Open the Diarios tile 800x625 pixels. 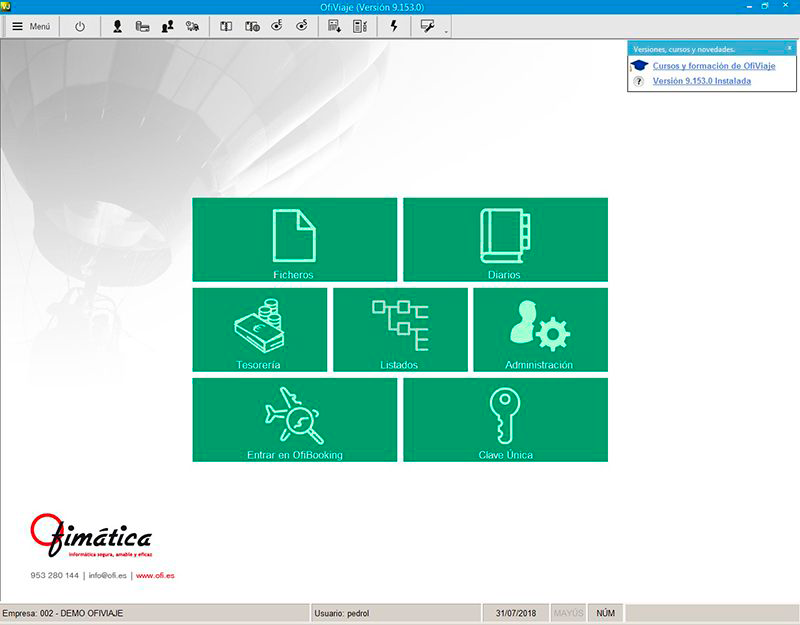tap(504, 240)
